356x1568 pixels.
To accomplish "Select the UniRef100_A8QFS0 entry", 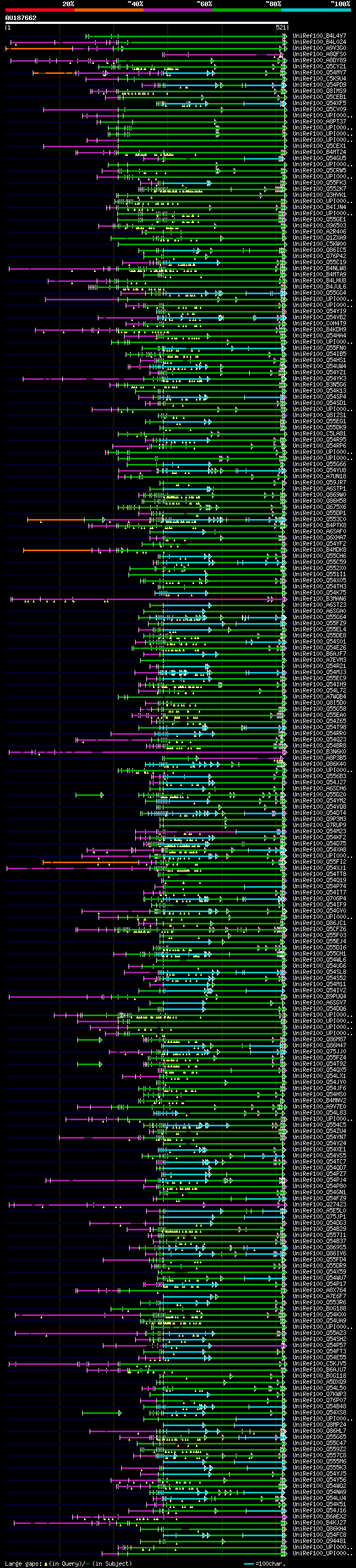I will 319,54.
